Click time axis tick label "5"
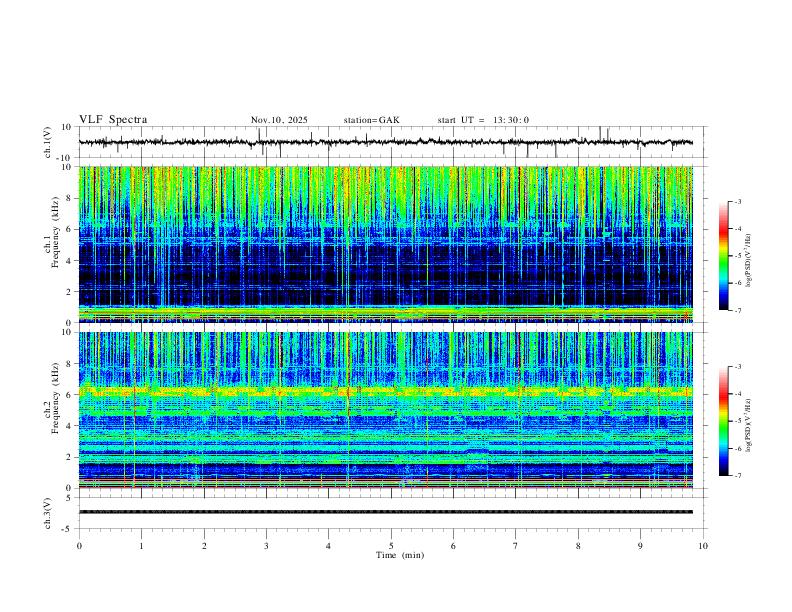The image size is (792, 612). coord(391,546)
